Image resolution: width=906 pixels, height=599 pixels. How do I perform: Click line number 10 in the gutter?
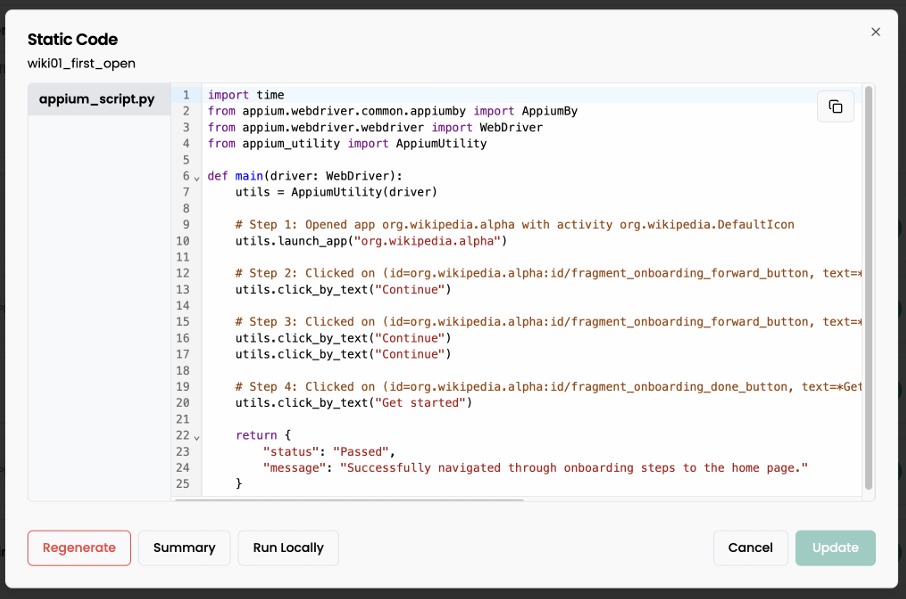point(182,240)
